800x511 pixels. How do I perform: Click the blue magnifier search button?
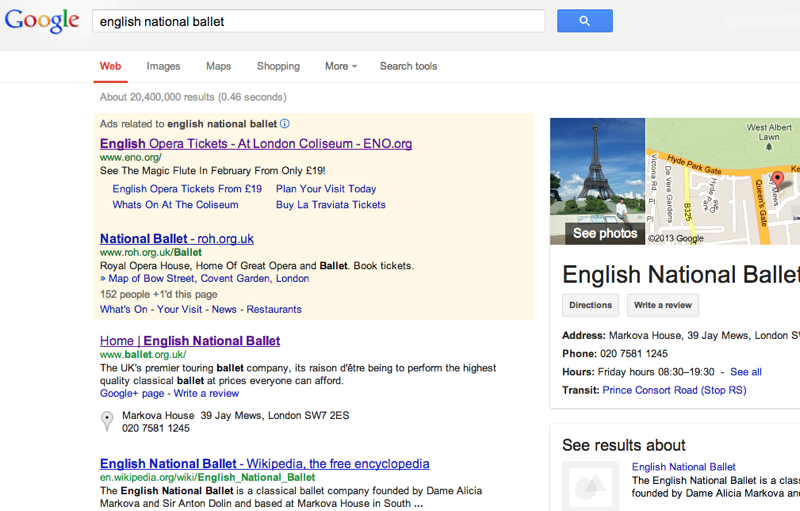tap(585, 21)
